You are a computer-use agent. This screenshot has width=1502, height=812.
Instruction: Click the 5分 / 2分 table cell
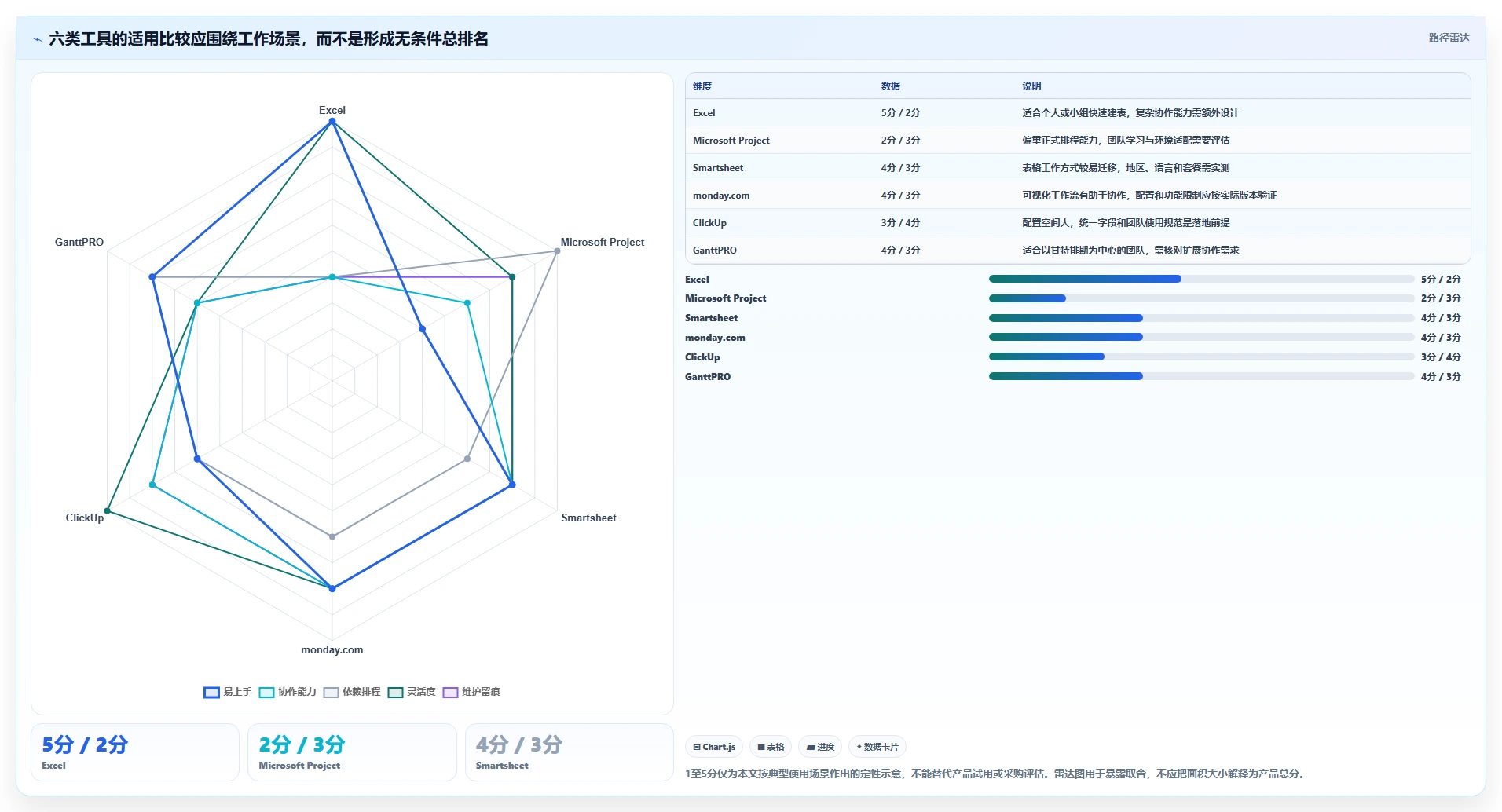(900, 113)
